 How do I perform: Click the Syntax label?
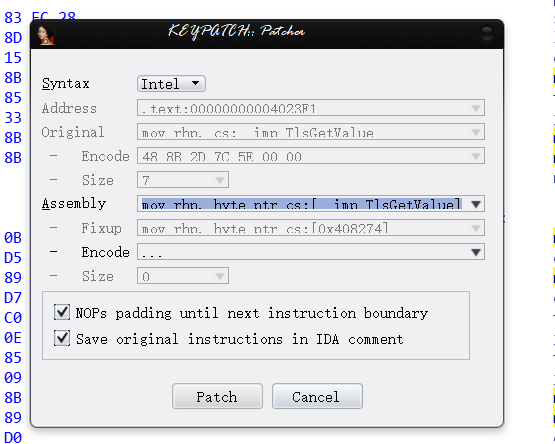(65, 84)
